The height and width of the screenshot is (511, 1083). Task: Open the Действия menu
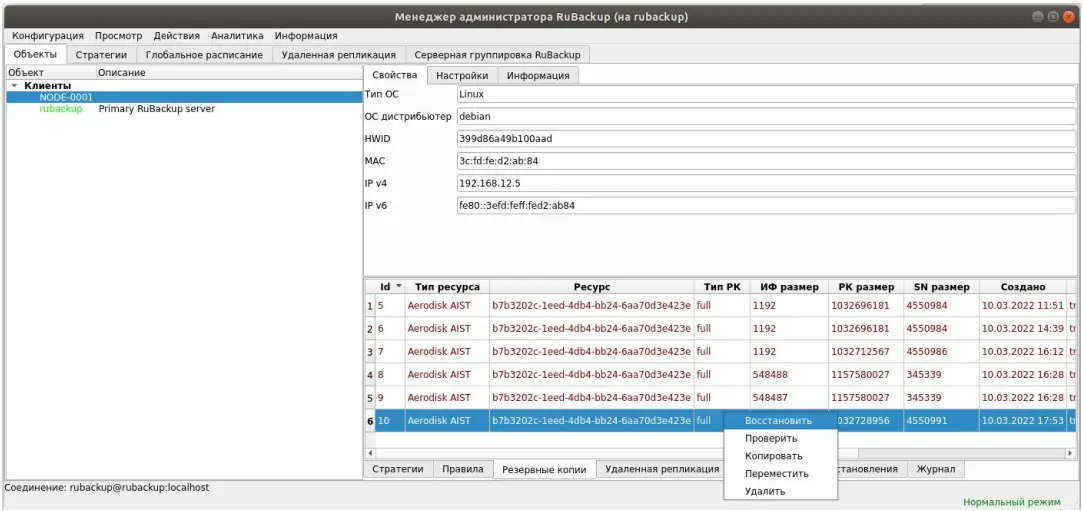176,36
